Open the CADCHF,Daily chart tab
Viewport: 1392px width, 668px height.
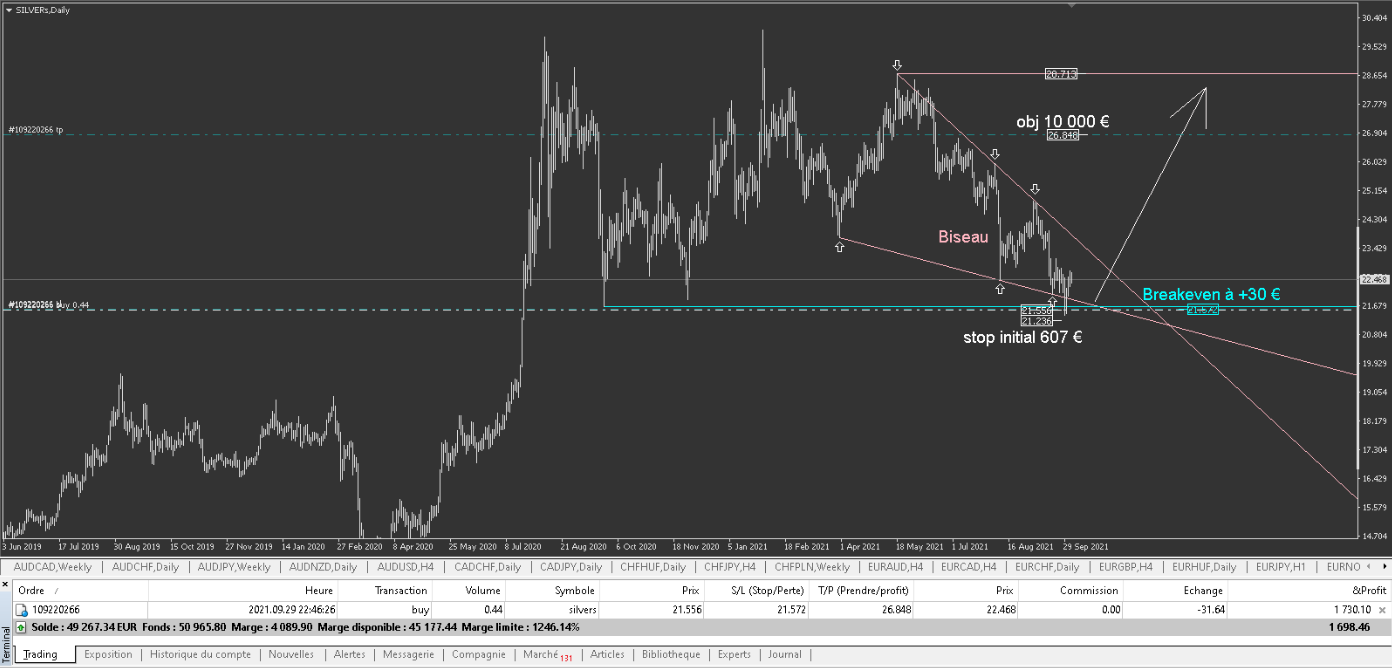pos(487,567)
